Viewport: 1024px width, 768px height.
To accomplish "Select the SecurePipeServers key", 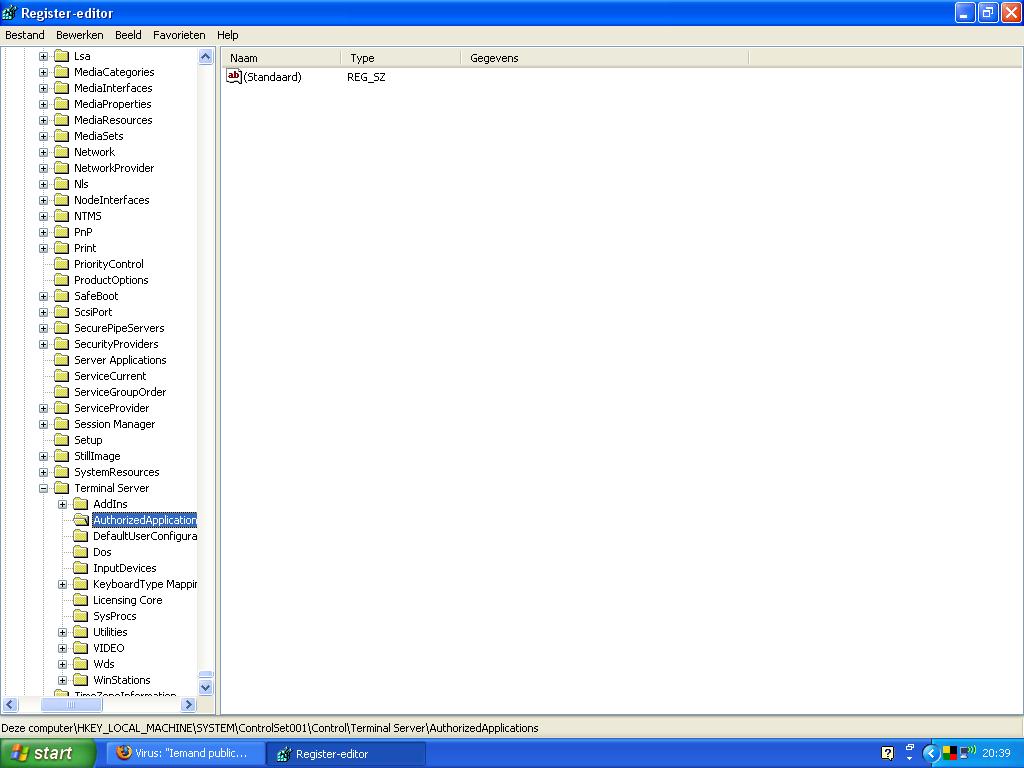I will 119,328.
